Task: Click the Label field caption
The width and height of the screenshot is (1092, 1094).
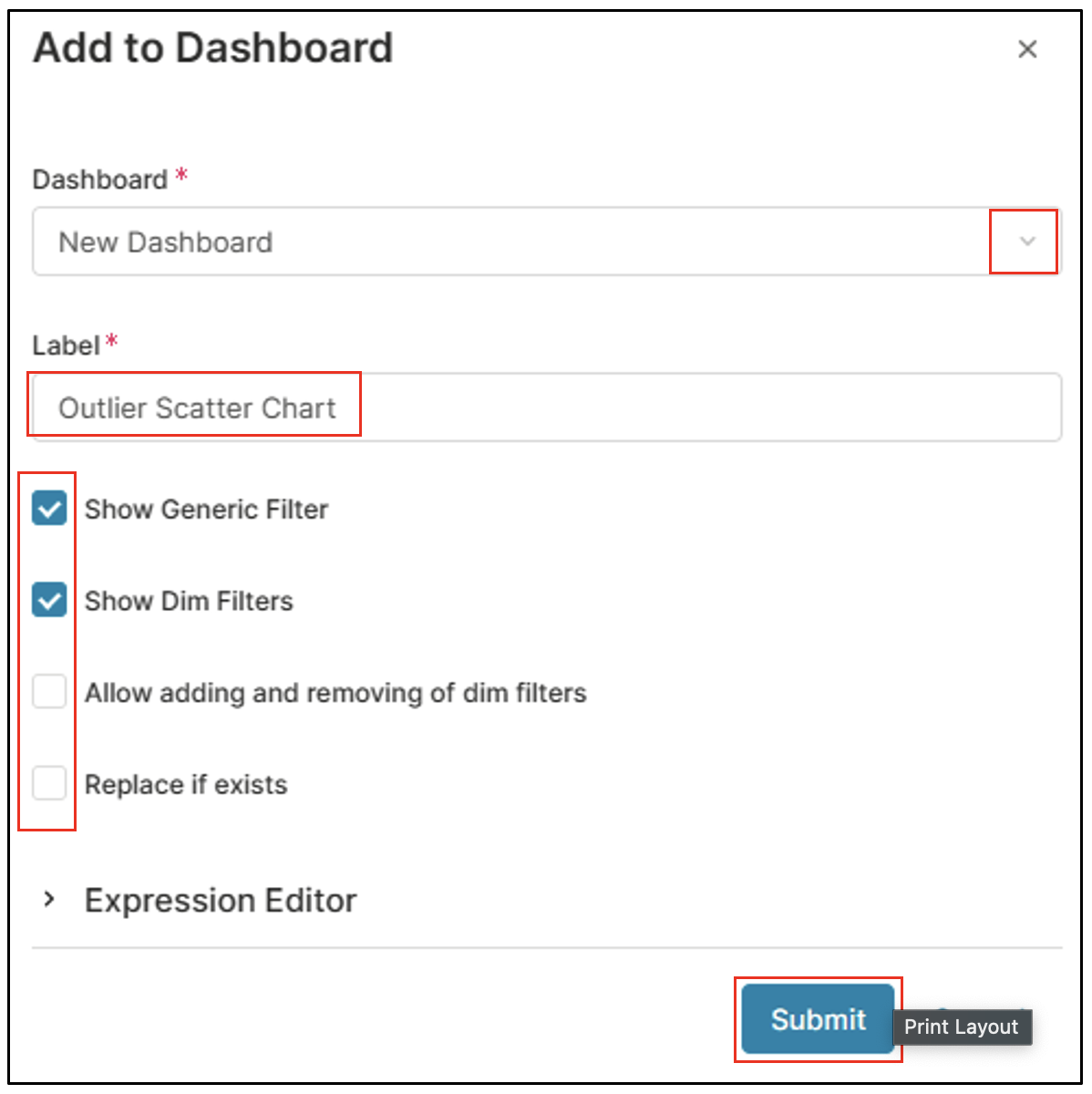Action: click(x=66, y=346)
